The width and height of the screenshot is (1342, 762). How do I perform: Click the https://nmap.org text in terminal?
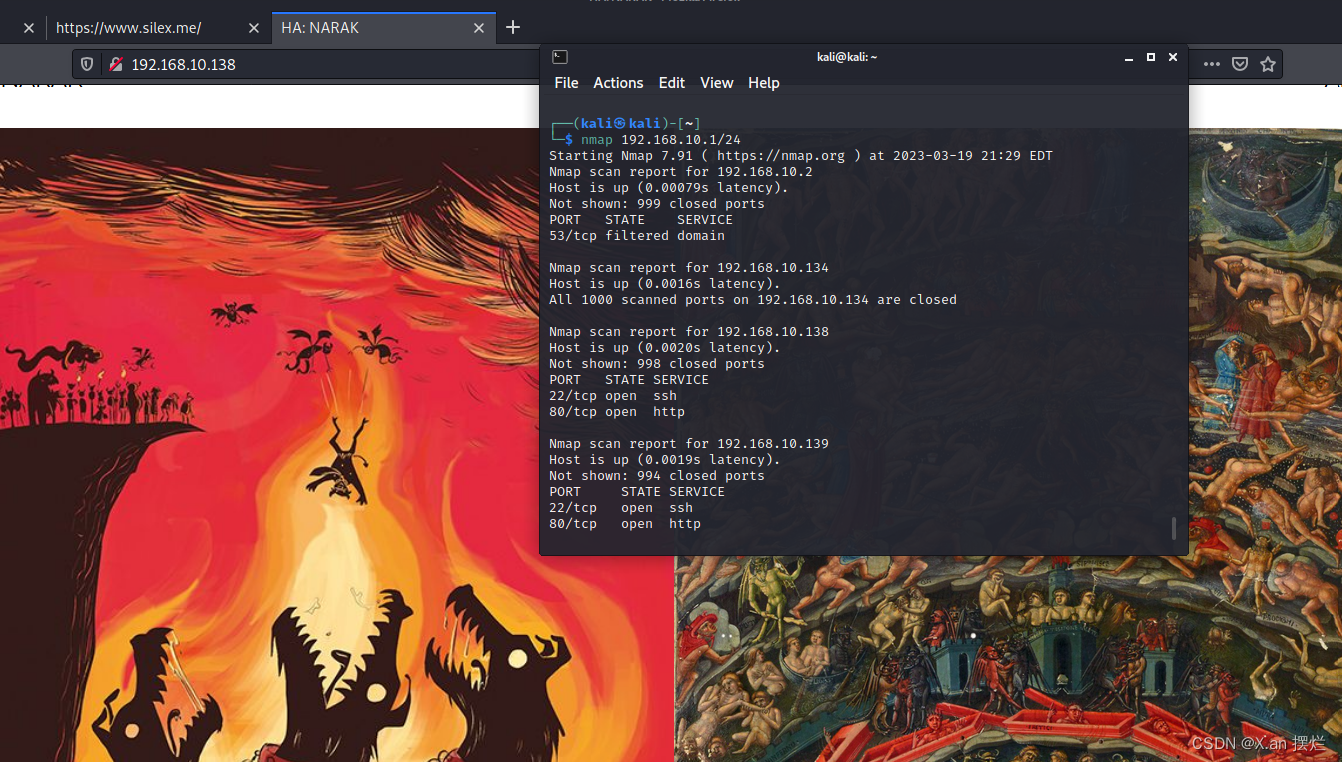coord(781,156)
